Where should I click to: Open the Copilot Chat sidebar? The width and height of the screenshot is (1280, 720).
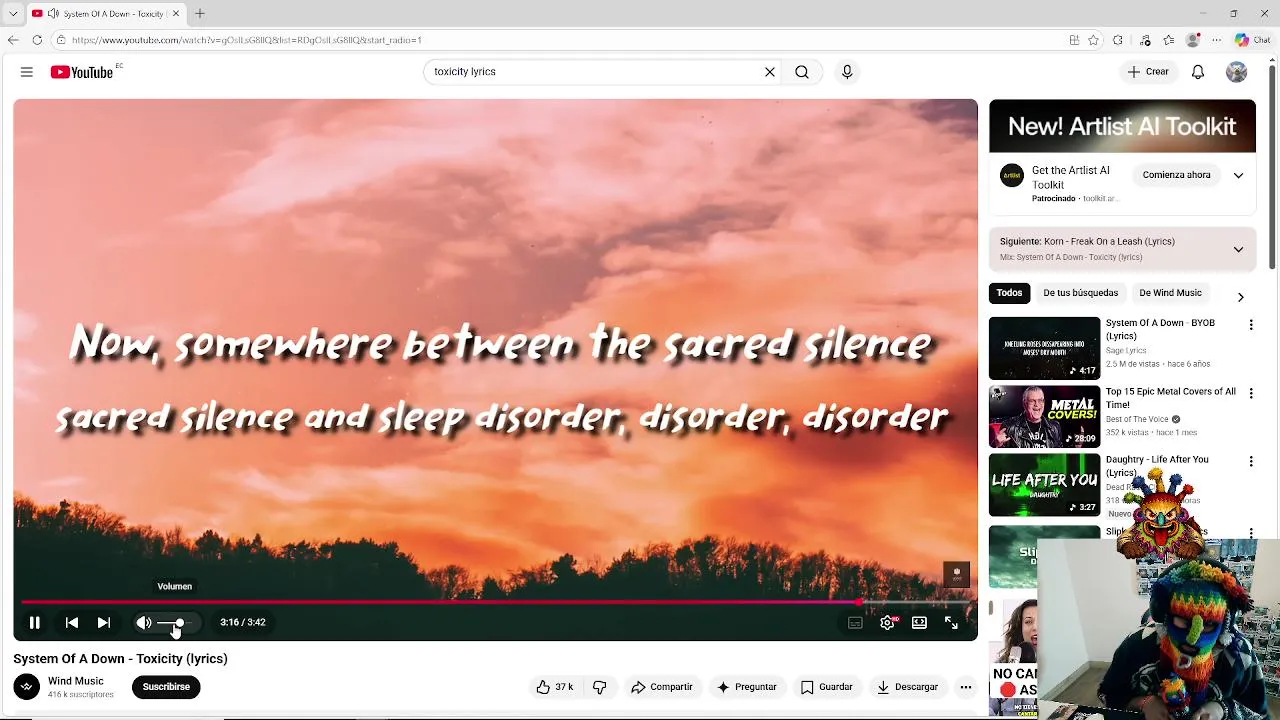tap(1252, 40)
